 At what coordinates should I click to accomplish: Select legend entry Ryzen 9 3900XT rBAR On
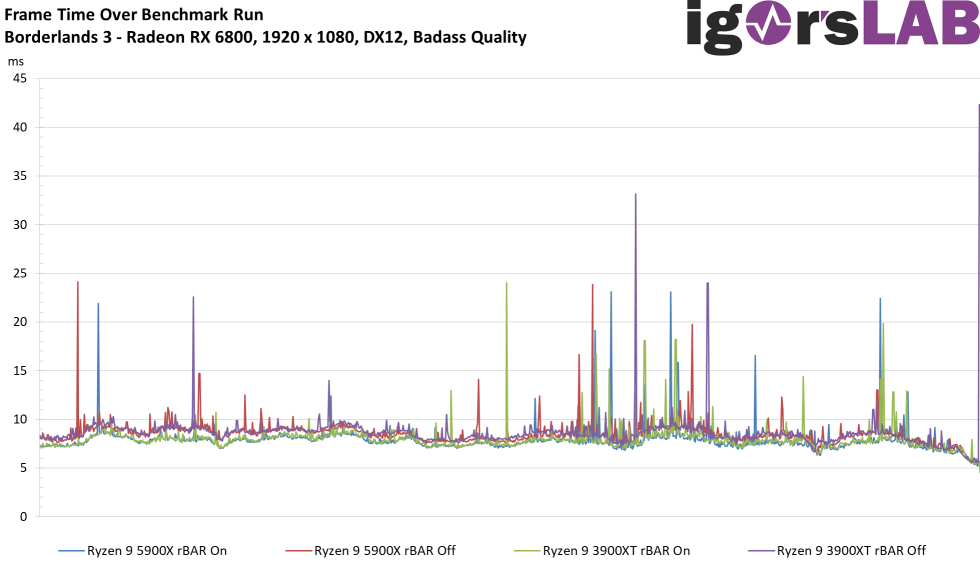coord(602,551)
